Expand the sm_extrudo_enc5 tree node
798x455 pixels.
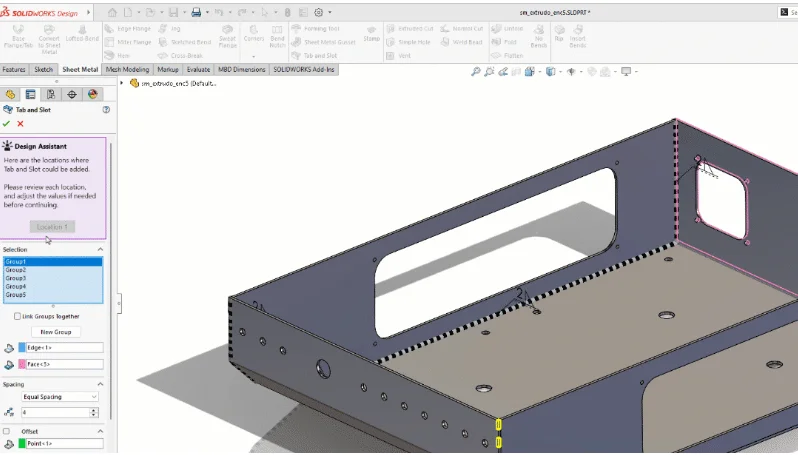(x=122, y=83)
